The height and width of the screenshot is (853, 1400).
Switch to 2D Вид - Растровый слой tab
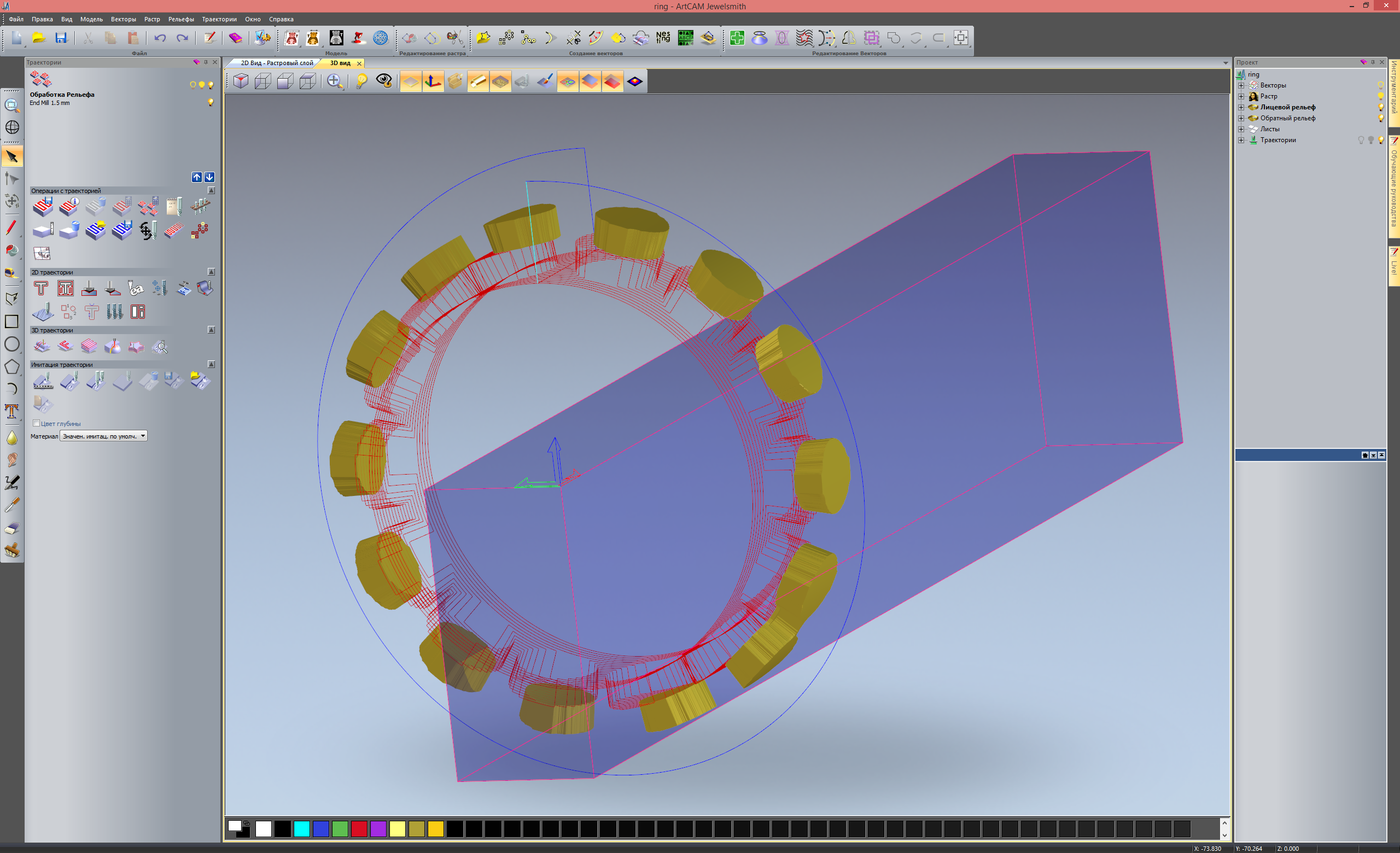point(276,63)
